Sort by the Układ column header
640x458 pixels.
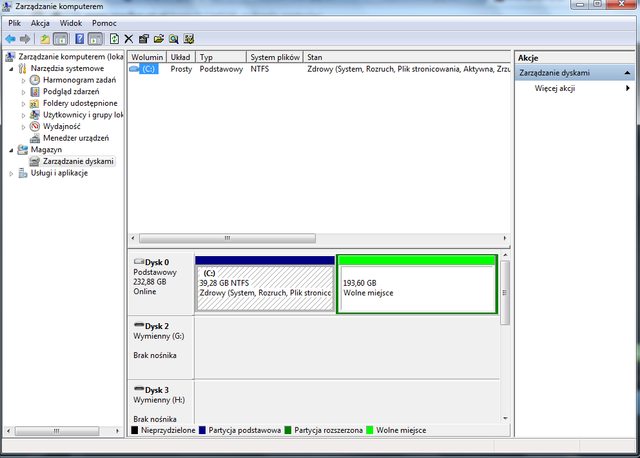point(181,57)
